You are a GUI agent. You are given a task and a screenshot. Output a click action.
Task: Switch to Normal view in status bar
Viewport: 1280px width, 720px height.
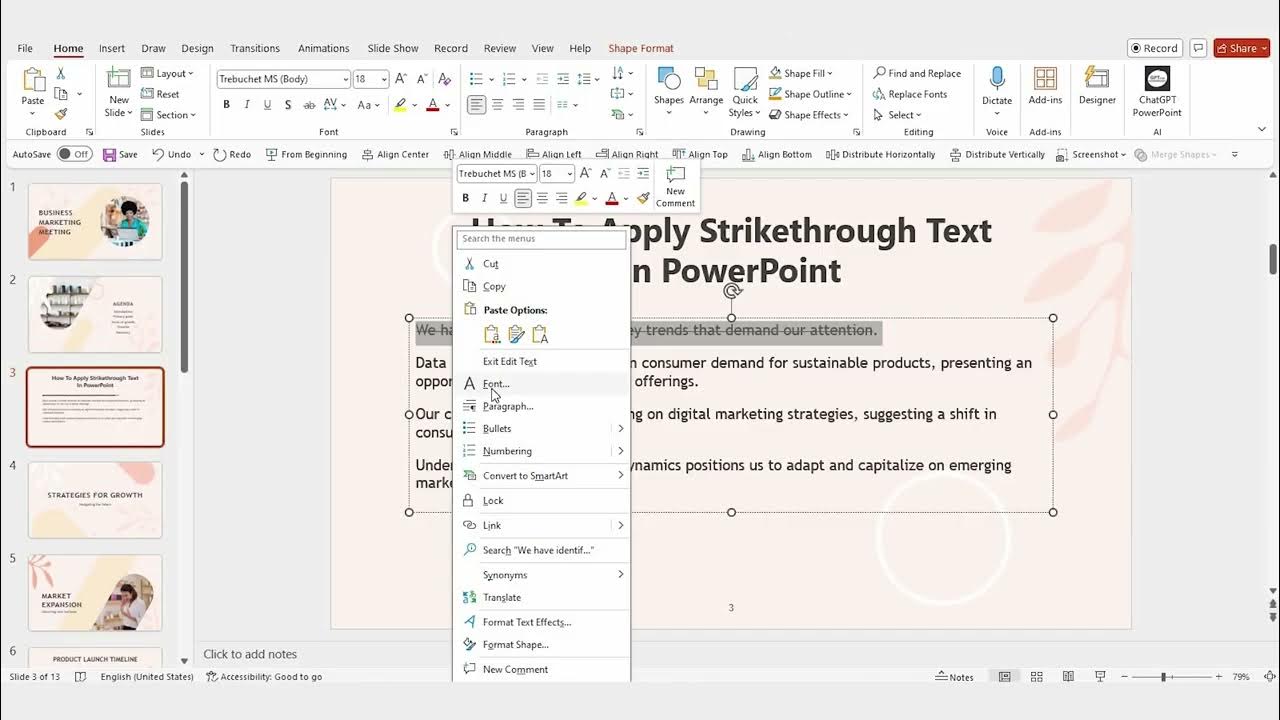coord(1005,677)
